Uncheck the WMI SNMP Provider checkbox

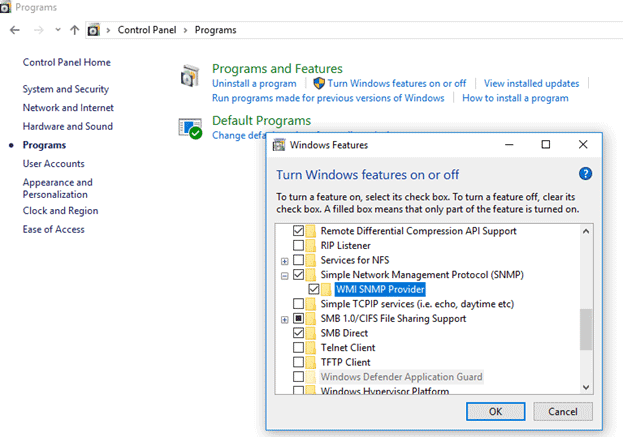[313, 289]
